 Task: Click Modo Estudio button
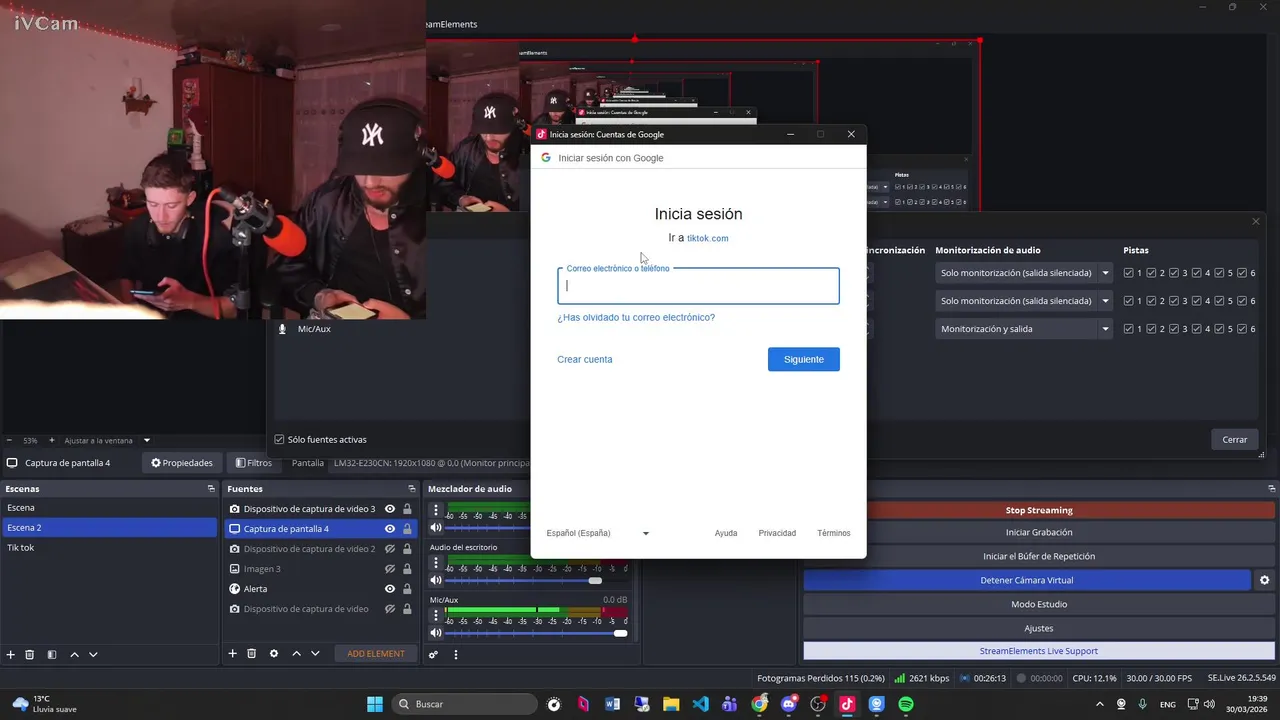coord(1039,604)
